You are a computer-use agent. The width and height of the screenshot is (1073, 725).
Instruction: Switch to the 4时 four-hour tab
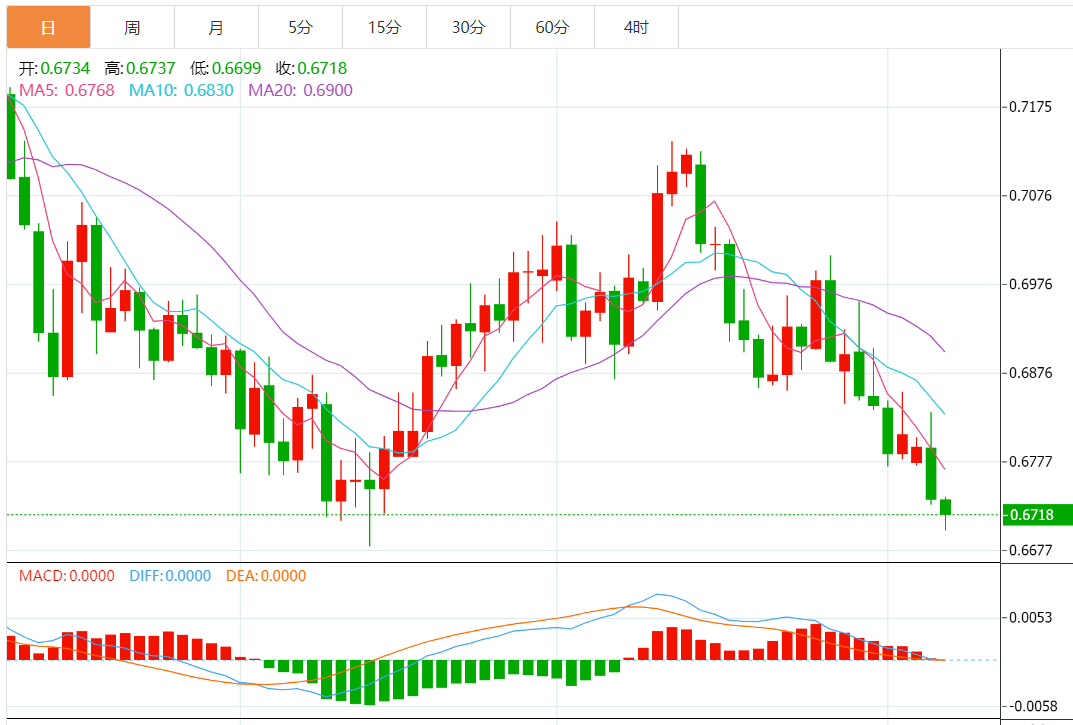[636, 27]
